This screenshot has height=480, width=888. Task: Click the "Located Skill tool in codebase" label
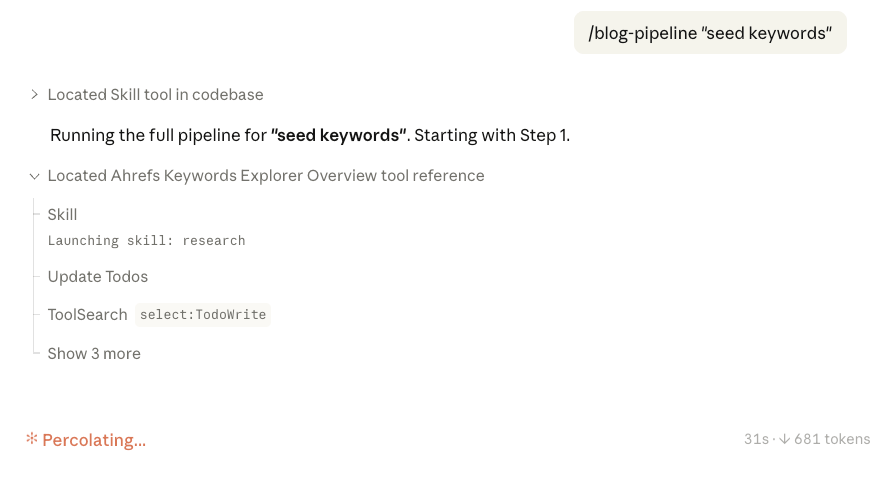click(155, 95)
